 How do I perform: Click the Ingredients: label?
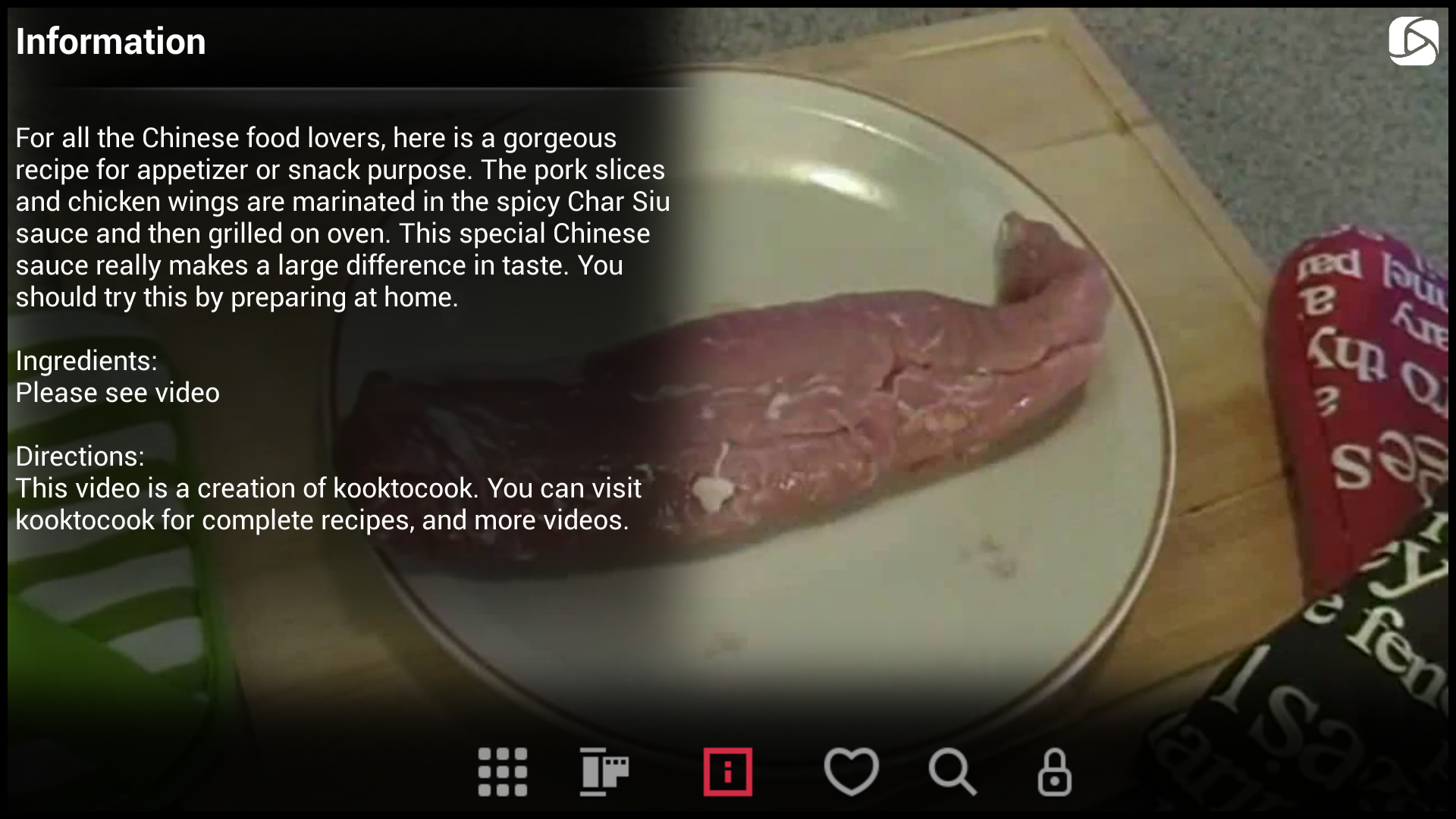coord(86,361)
